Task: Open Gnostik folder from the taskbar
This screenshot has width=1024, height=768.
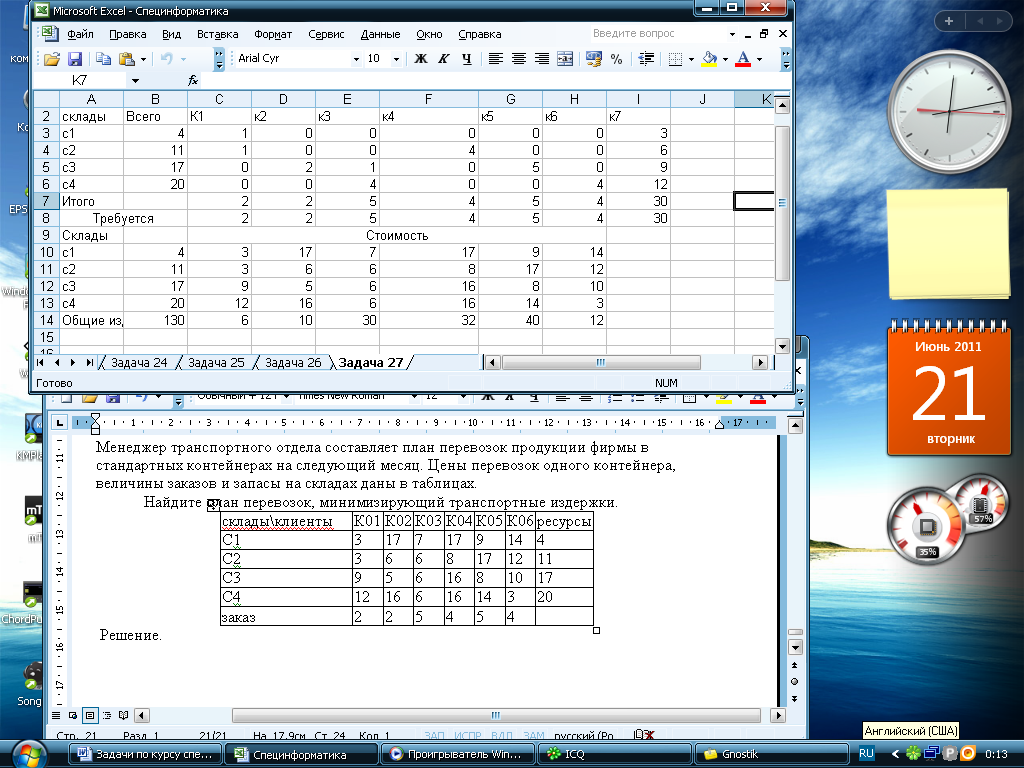Action: click(771, 754)
